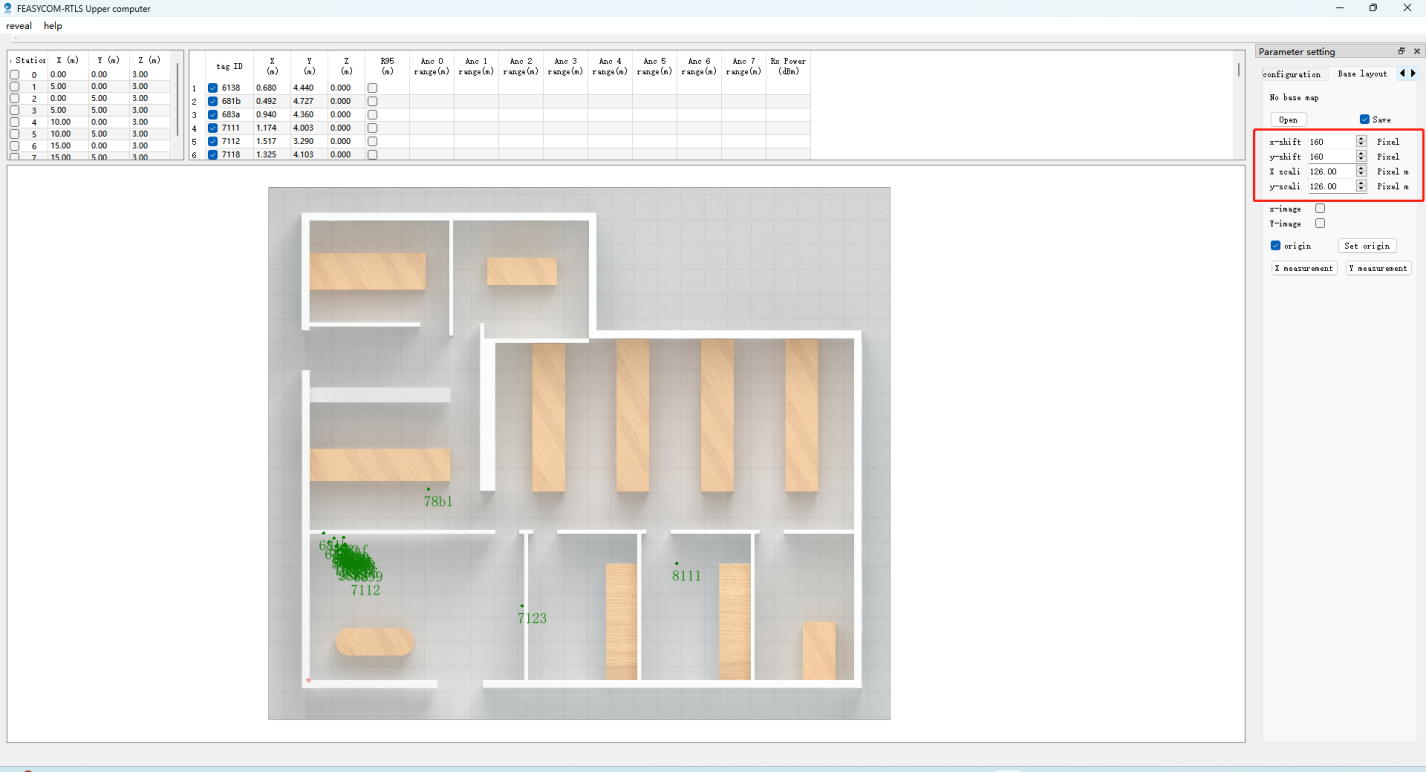
Task: Click inside the y-shift value field
Action: (1330, 156)
